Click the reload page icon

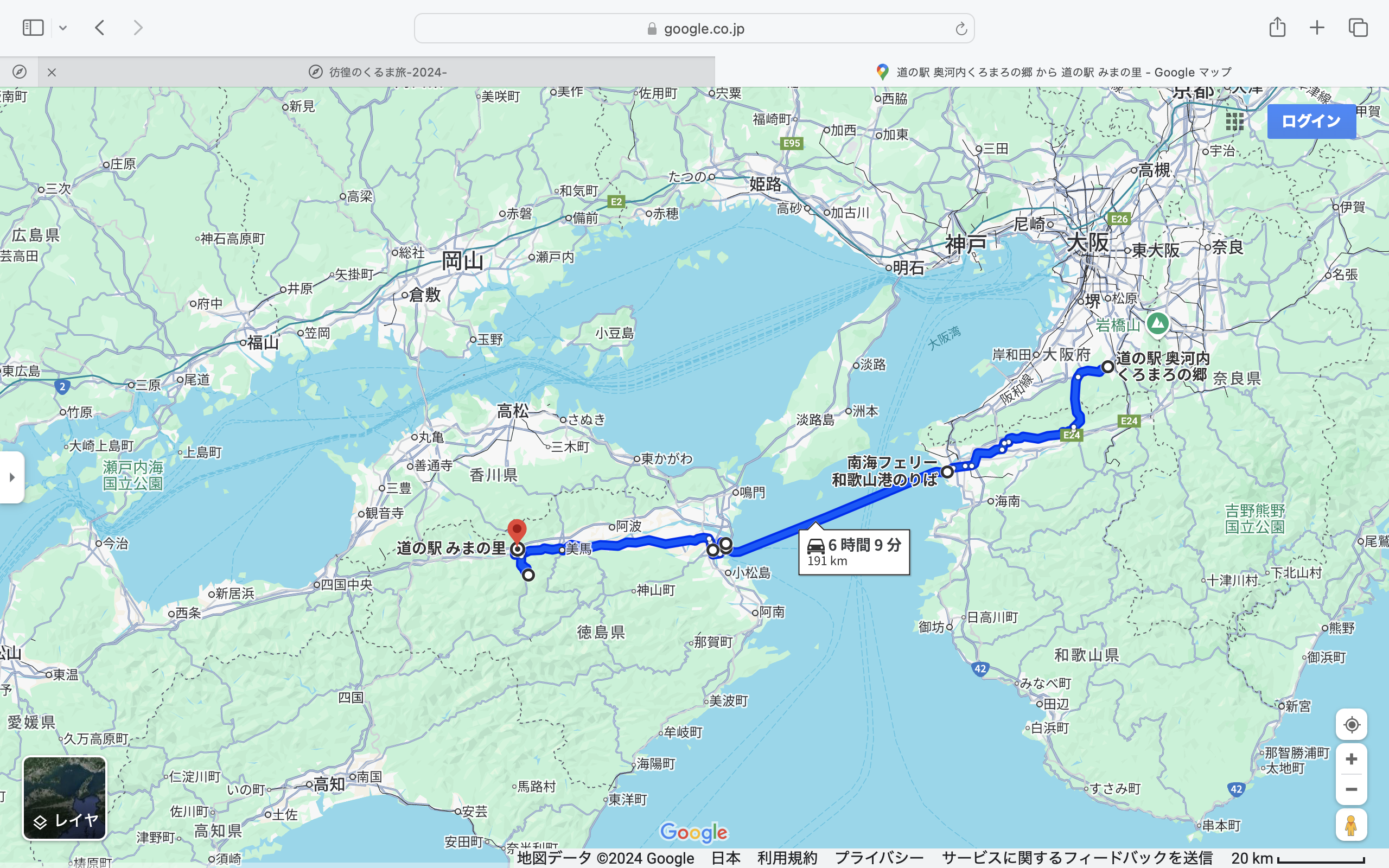pos(961,29)
